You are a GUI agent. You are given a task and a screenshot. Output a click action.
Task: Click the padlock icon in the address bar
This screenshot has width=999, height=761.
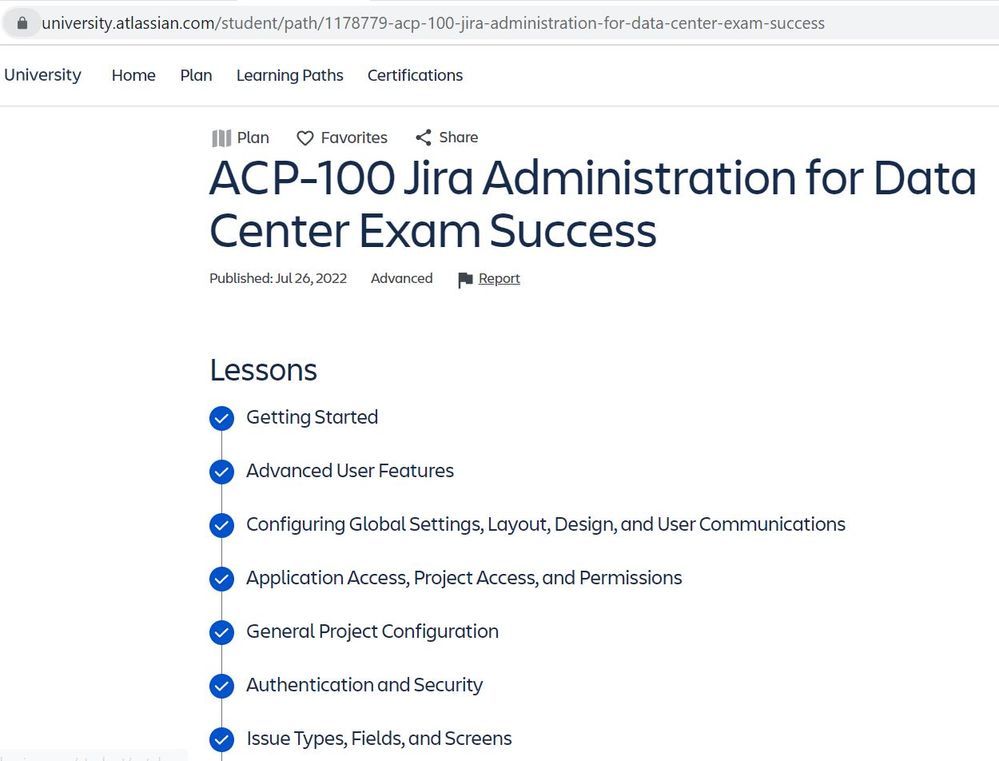(22, 22)
